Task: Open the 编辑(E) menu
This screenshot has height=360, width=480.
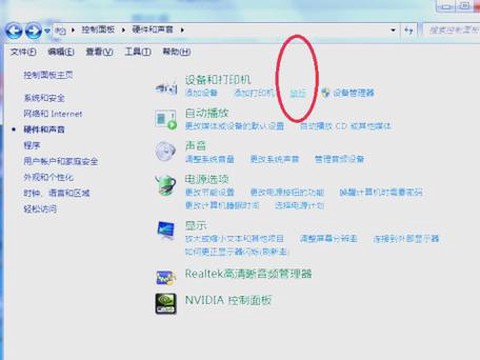Action: coord(61,52)
